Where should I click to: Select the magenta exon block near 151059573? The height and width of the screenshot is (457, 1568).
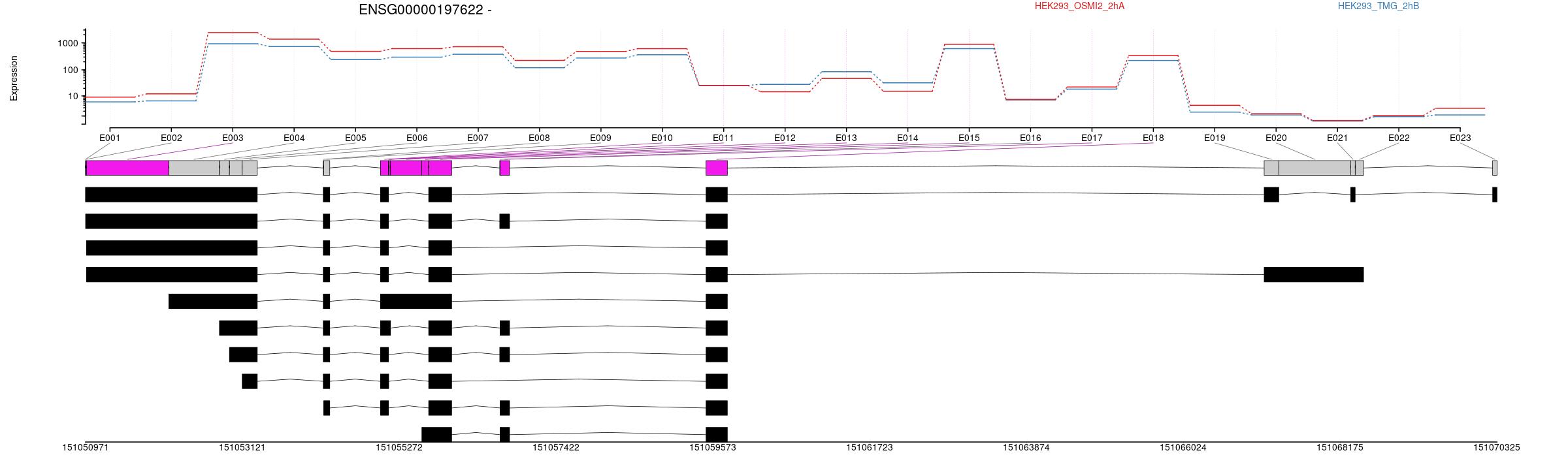pyautogui.click(x=717, y=168)
